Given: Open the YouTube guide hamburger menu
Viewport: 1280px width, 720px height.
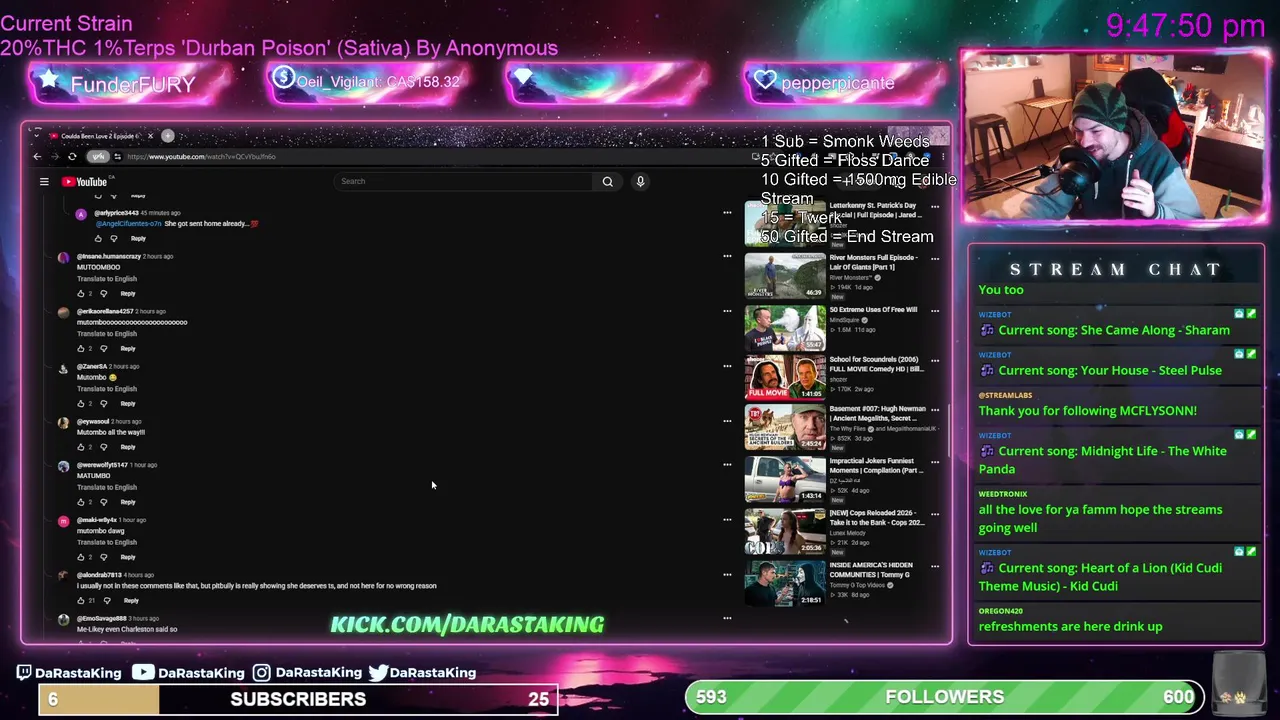Looking at the screenshot, I should (44, 181).
